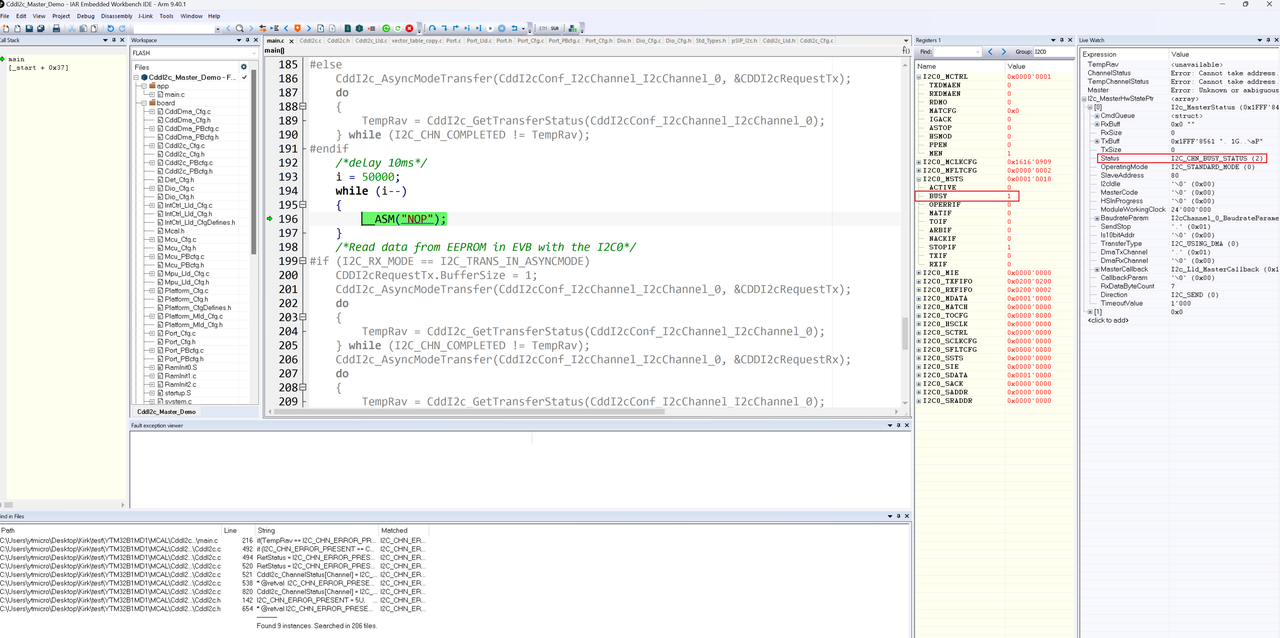The height and width of the screenshot is (638, 1280).
Task: Open the Find dialog via the magnifier icon
Action: coord(241,28)
